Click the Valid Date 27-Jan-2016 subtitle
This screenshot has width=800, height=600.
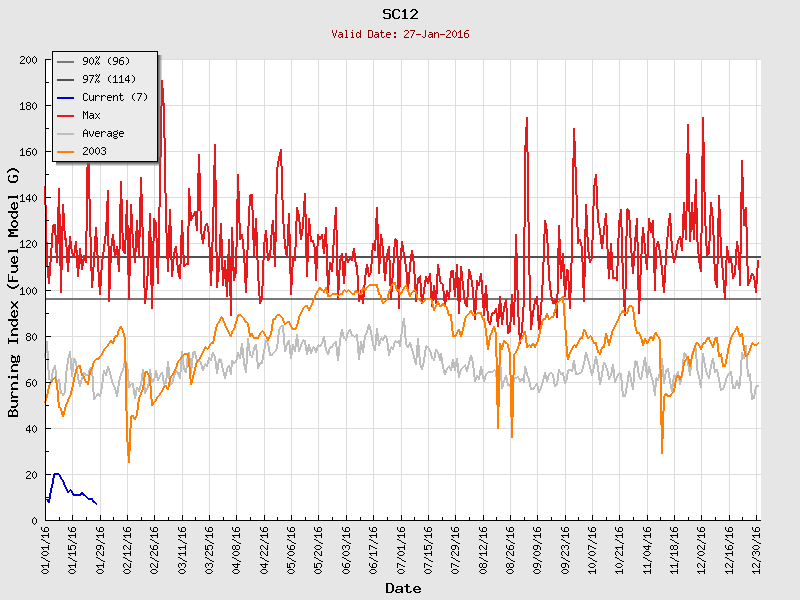(x=400, y=34)
